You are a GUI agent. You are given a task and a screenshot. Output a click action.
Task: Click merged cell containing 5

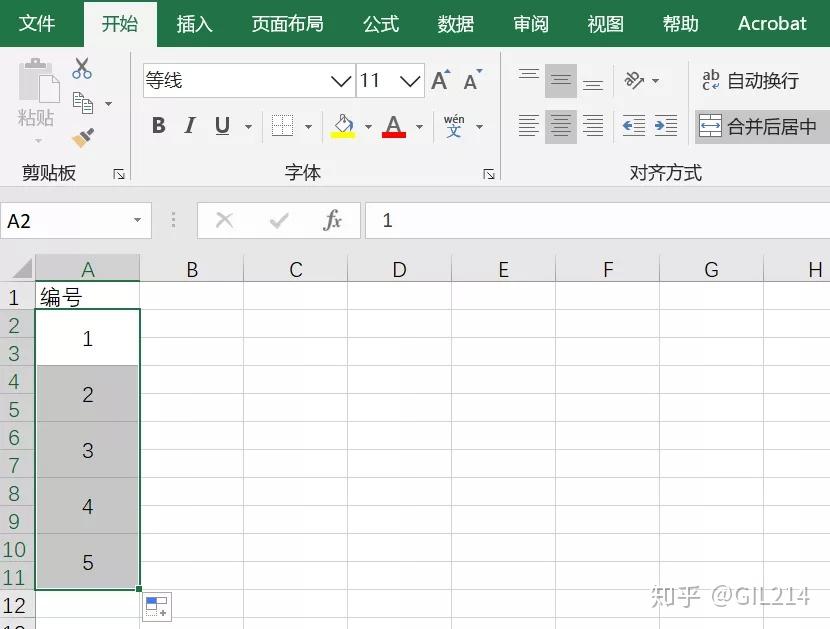tap(87, 562)
